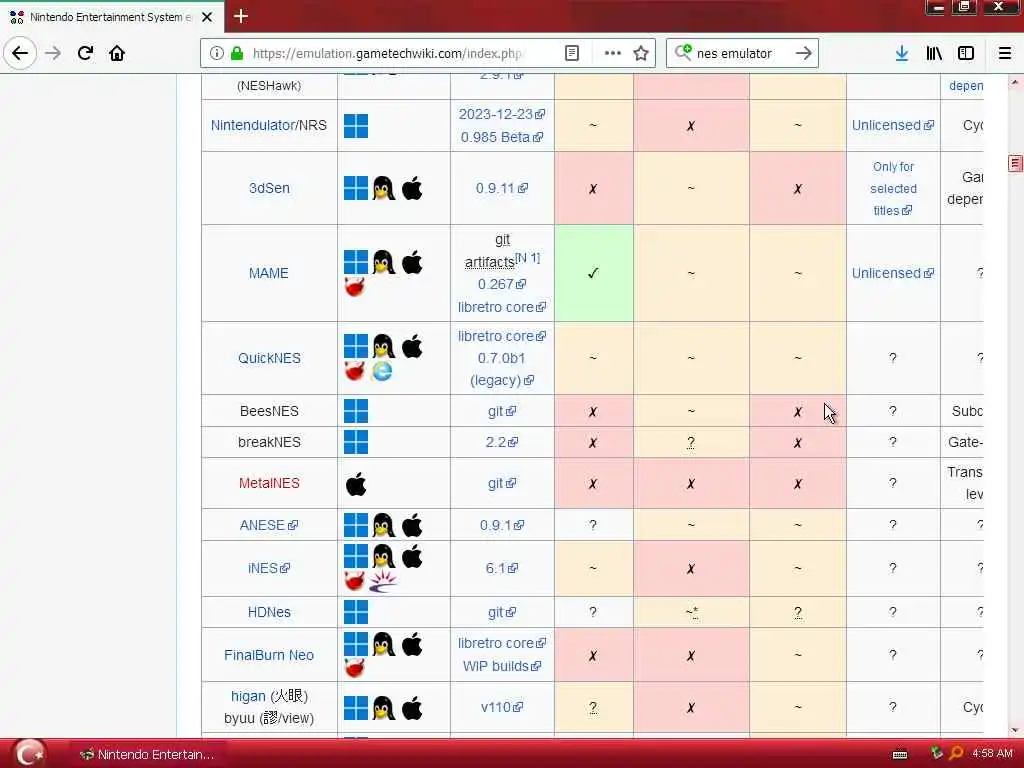This screenshot has height=768, width=1024.
Task: Close the Nintendo Entertainment System tab
Action: click(x=207, y=17)
